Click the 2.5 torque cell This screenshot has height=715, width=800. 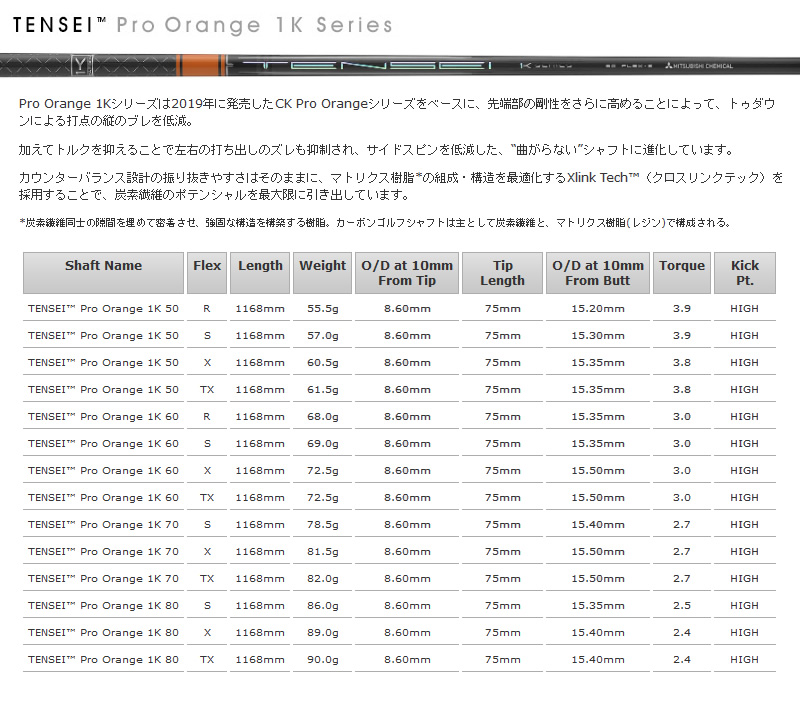[x=682, y=606]
